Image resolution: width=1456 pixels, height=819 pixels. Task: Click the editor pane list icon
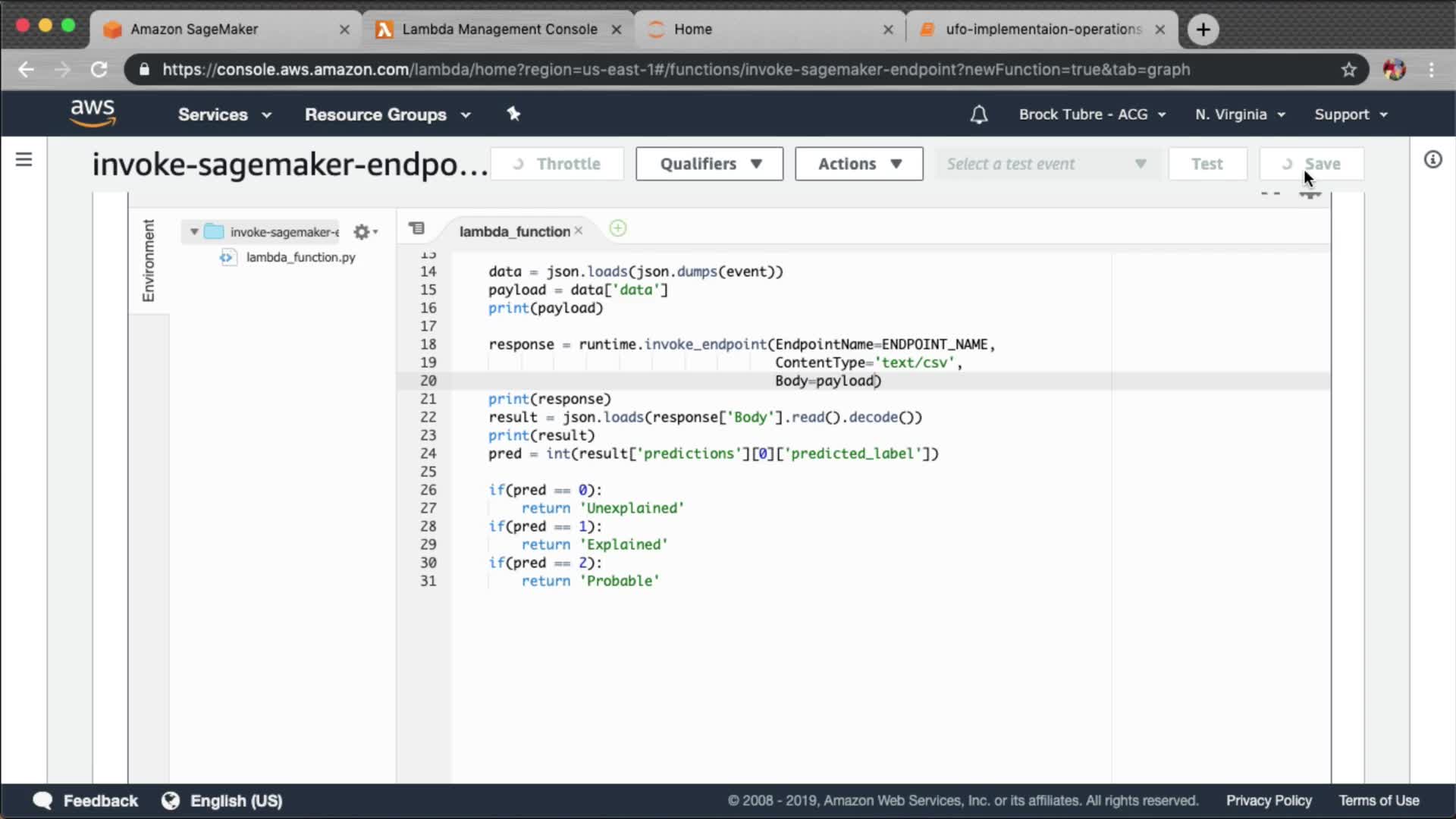pyautogui.click(x=417, y=228)
